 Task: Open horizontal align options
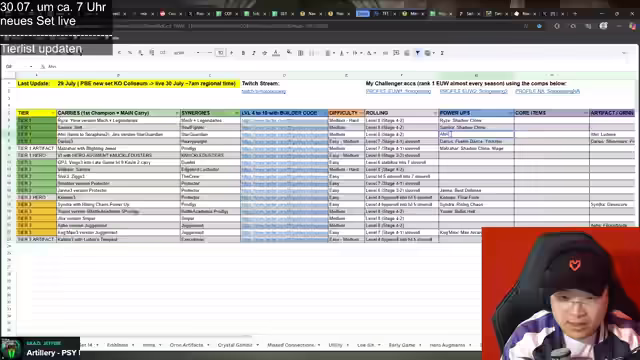pos(329,53)
